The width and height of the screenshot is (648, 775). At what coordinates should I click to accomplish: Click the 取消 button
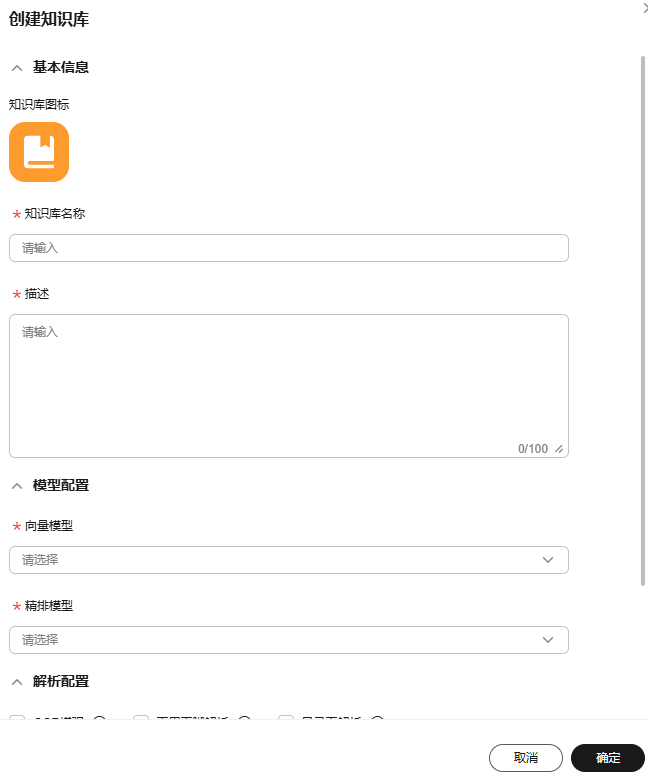pyautogui.click(x=526, y=758)
